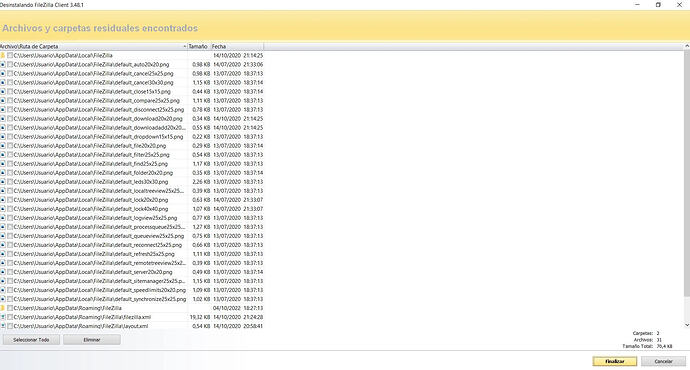
Task: Click file icon of default_dropdown15x15.png
Action: (3, 137)
